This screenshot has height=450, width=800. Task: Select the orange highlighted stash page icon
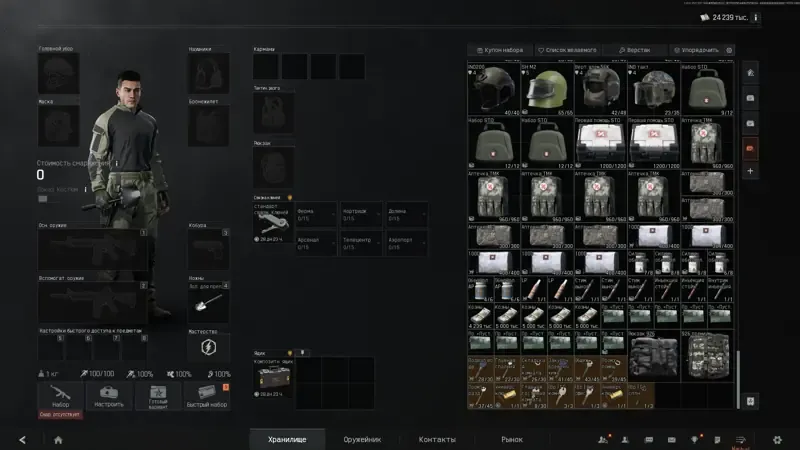point(750,148)
